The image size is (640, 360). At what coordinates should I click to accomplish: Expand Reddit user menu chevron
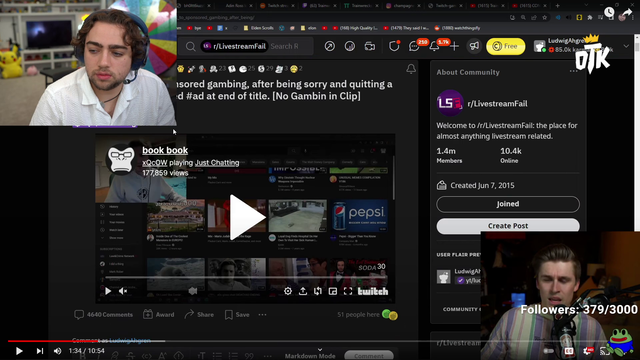(626, 47)
